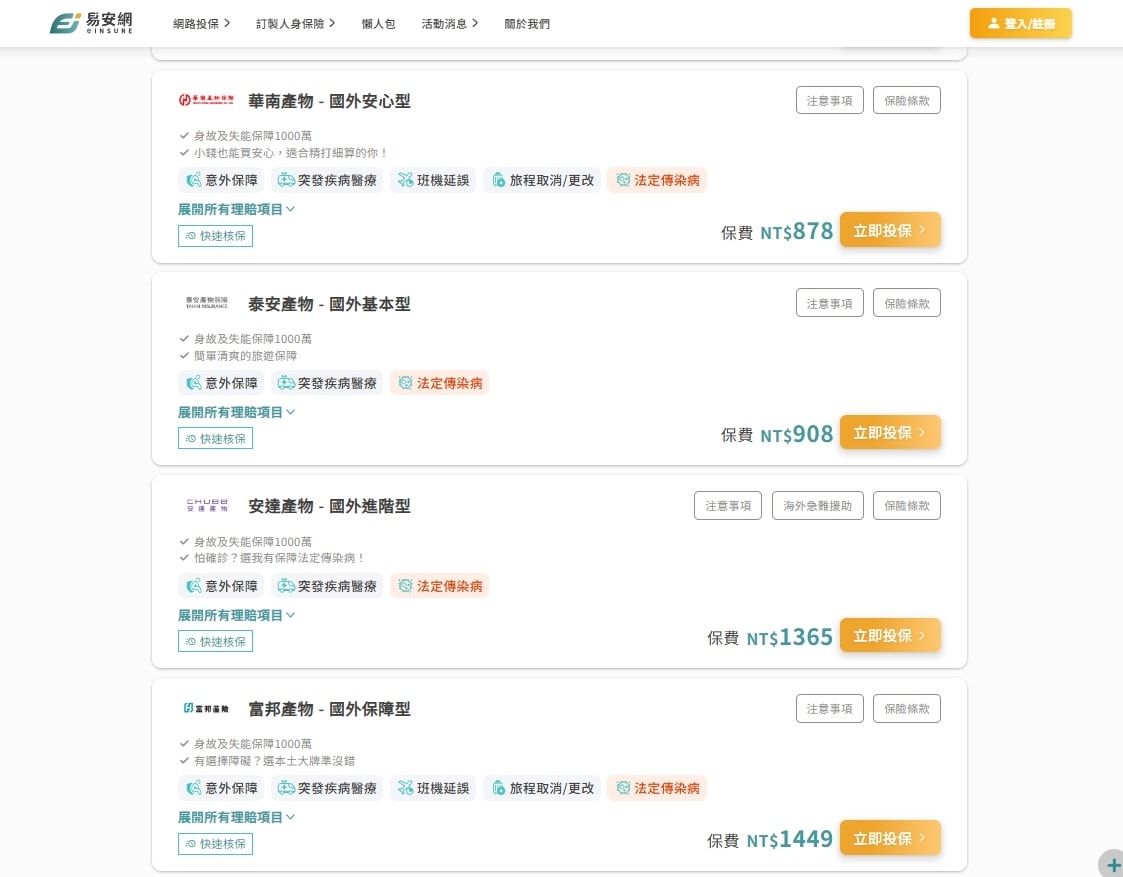This screenshot has width=1123, height=877.
Task: Select 突發疾病醫療 tag in 安達產物 card
Action: tap(327, 586)
